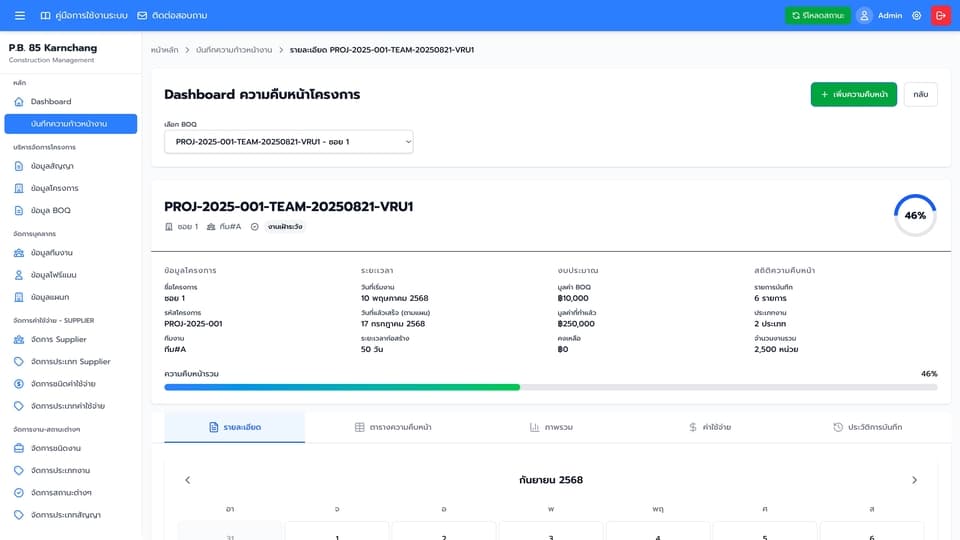Click the Dashboard home icon in sidebar
The height and width of the screenshot is (540, 960).
(19, 102)
